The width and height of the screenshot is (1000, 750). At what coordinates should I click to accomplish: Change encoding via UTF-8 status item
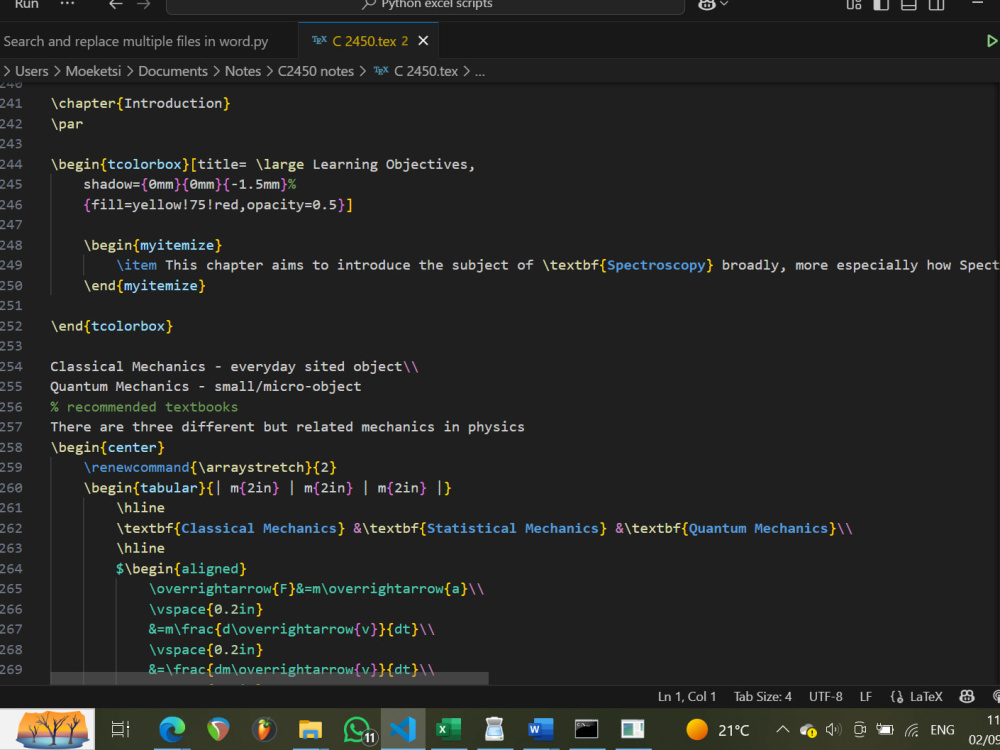(x=825, y=697)
